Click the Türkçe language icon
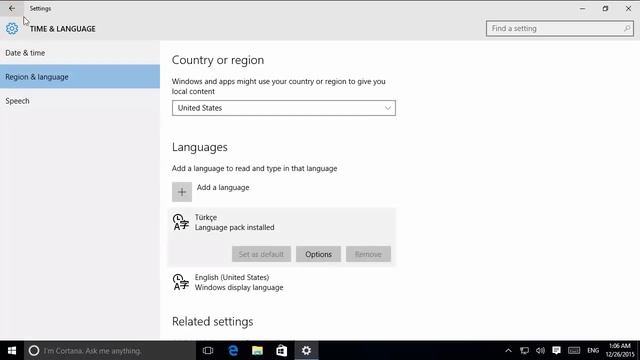 click(180, 222)
